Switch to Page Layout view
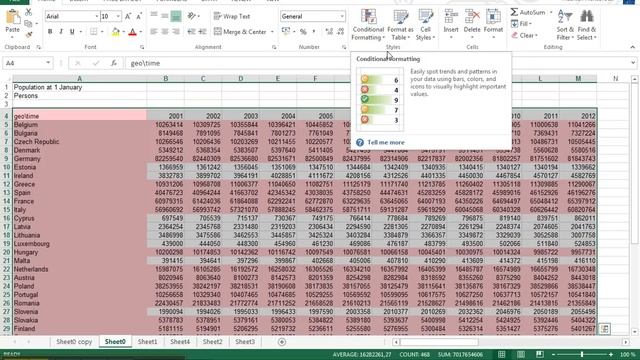The height and width of the screenshot is (360, 640). coord(521,354)
